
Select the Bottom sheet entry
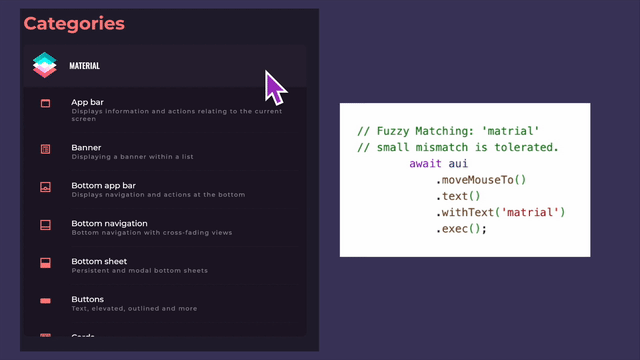[165, 265]
